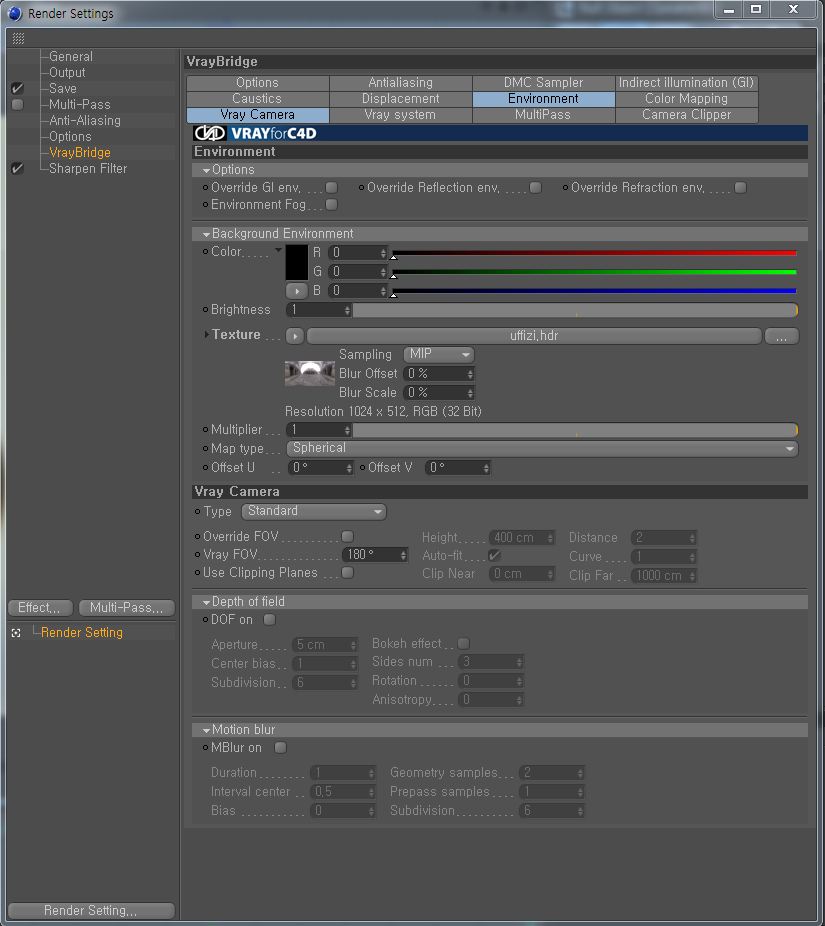Click the Blur Scale value field
The height and width of the screenshot is (926, 825).
tap(439, 393)
